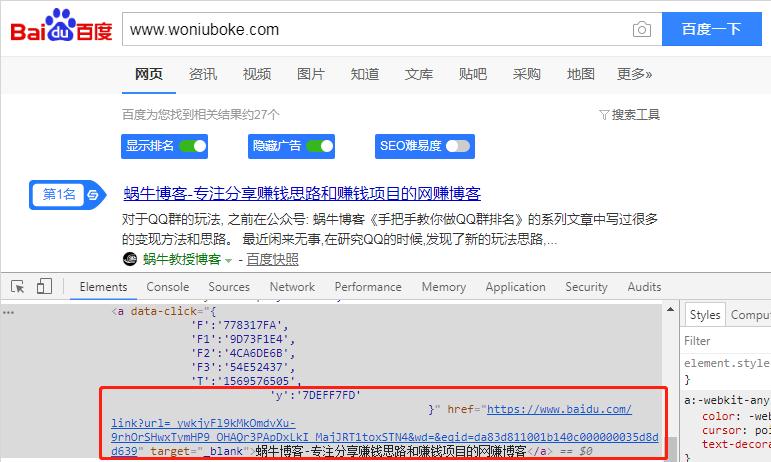Open DevTools Console tab

(x=168, y=287)
